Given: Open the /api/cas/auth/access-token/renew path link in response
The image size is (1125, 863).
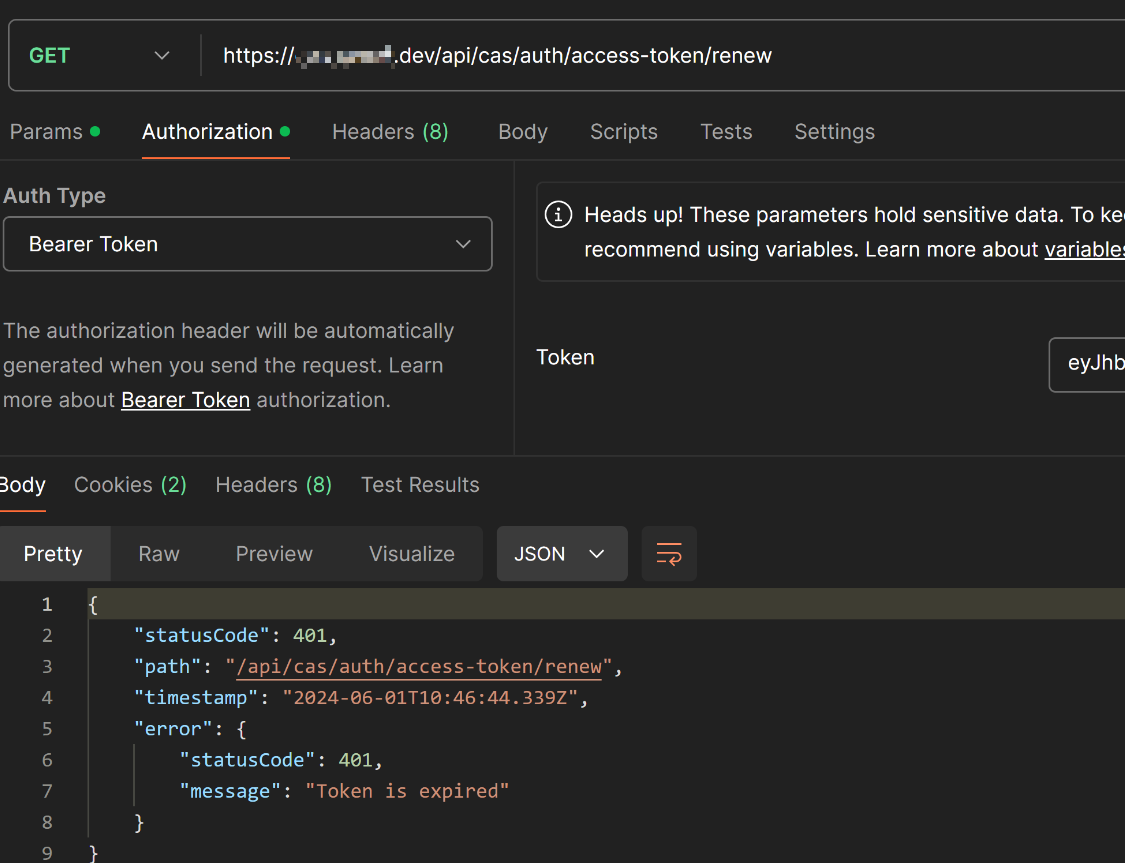Looking at the screenshot, I should coord(418,666).
